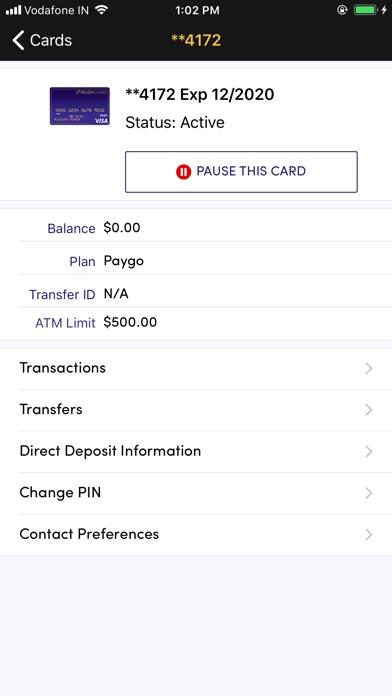Screen dimensions: 392x696
Task: Open the Change PIN menu item
Action: pyautogui.click(x=196, y=493)
